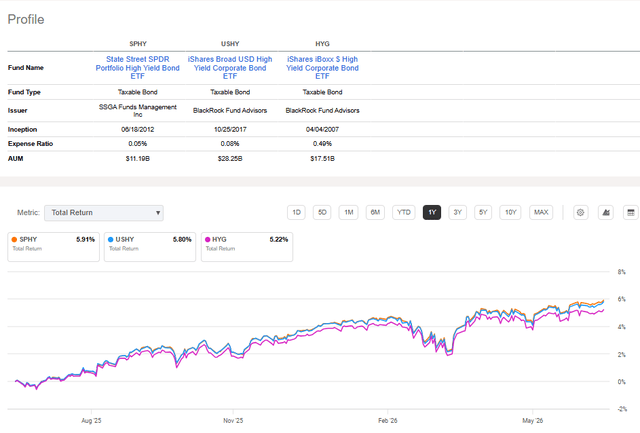Screen dimensions: 640x433
Task: Choose the 1M chart period
Action: coord(349,212)
